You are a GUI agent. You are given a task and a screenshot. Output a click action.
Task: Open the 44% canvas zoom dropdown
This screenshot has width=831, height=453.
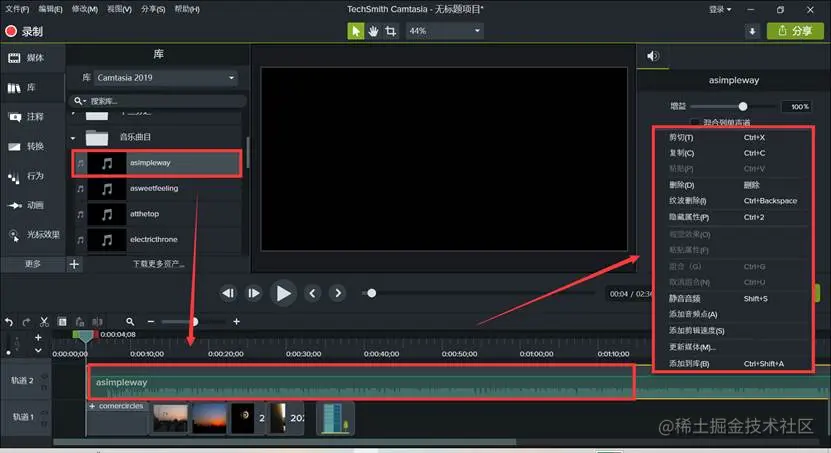pyautogui.click(x=445, y=31)
